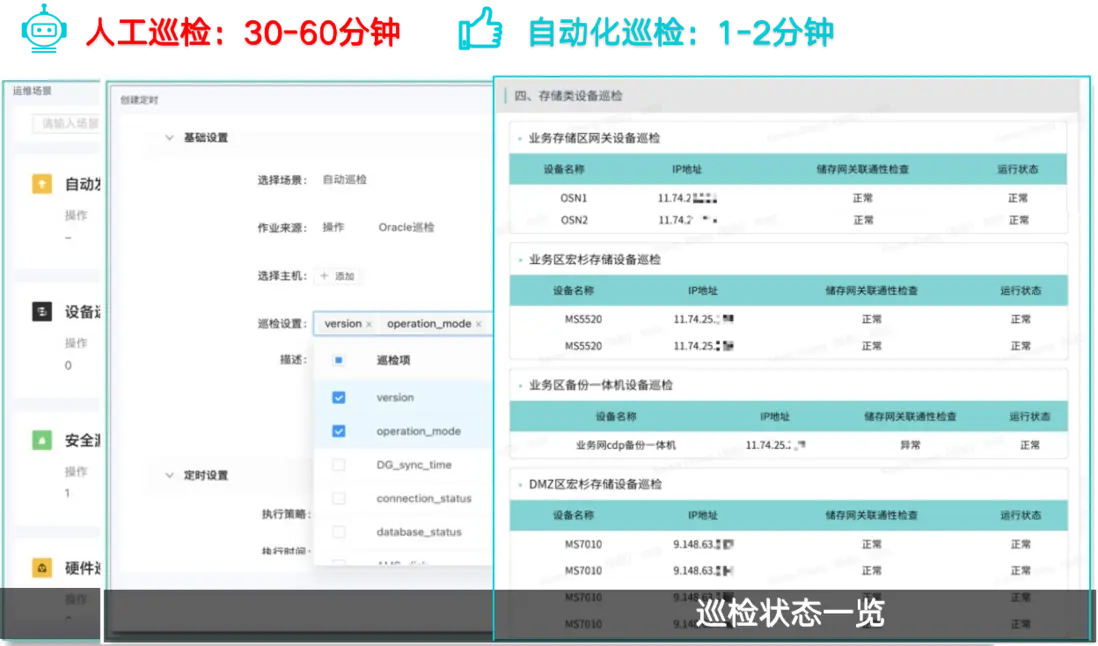Click the 业务存储区网关设备巡检 card title
The width and height of the screenshot is (1098, 646).
pos(594,138)
